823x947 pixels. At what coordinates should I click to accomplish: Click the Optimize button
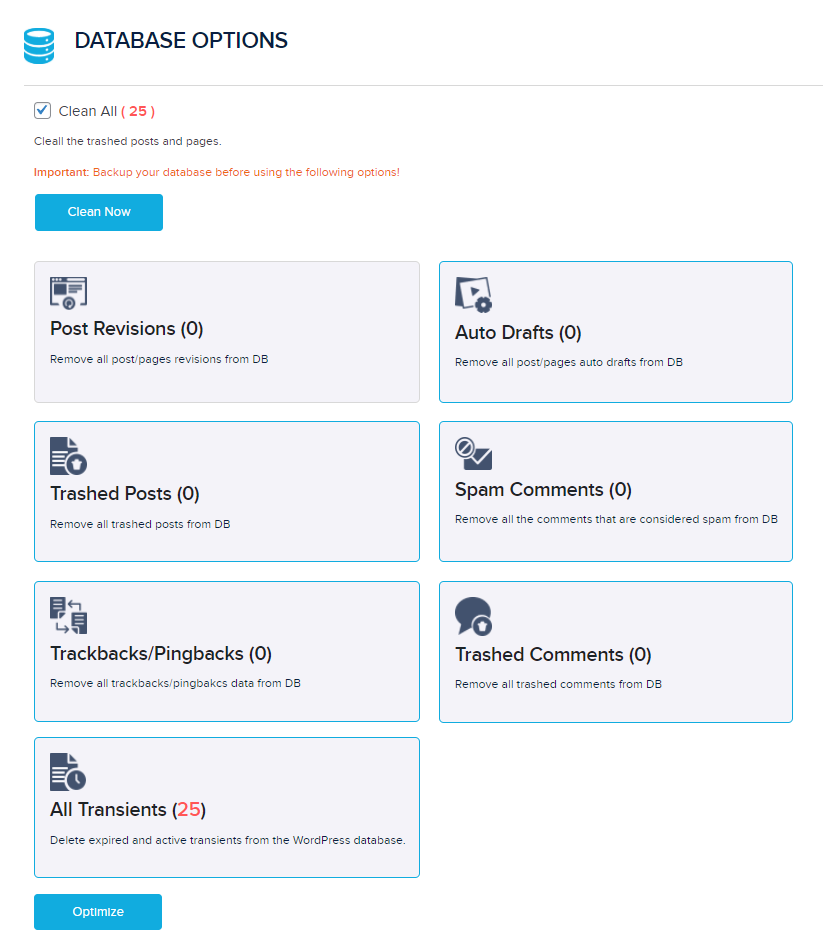click(x=98, y=911)
